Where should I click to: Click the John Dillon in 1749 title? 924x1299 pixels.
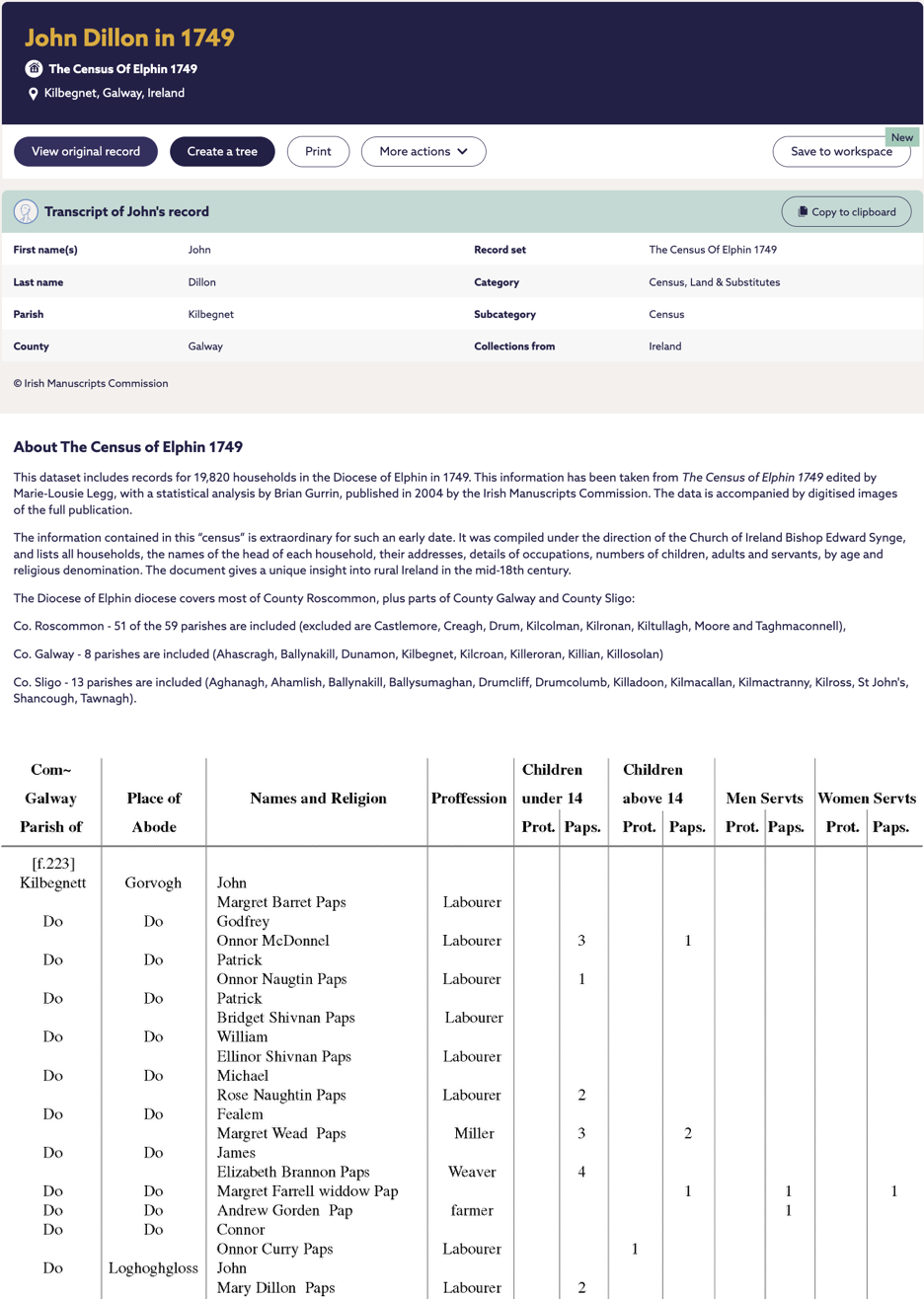[129, 38]
